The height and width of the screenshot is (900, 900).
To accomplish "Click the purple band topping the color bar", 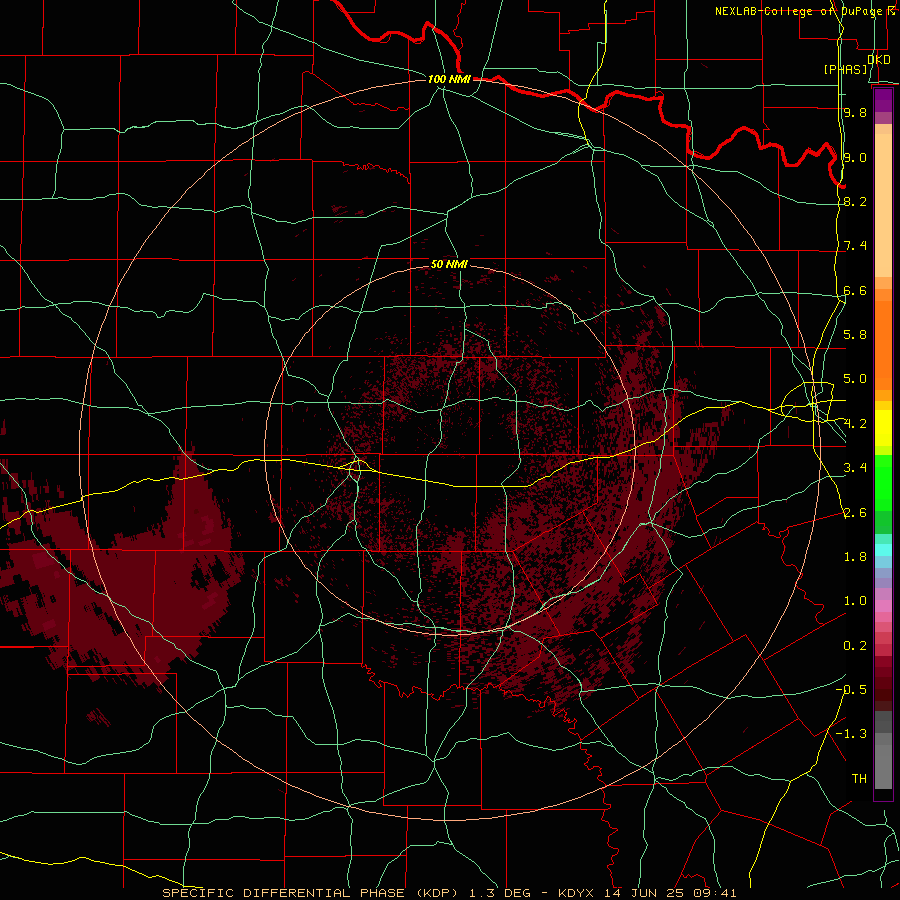I will pos(883,100).
